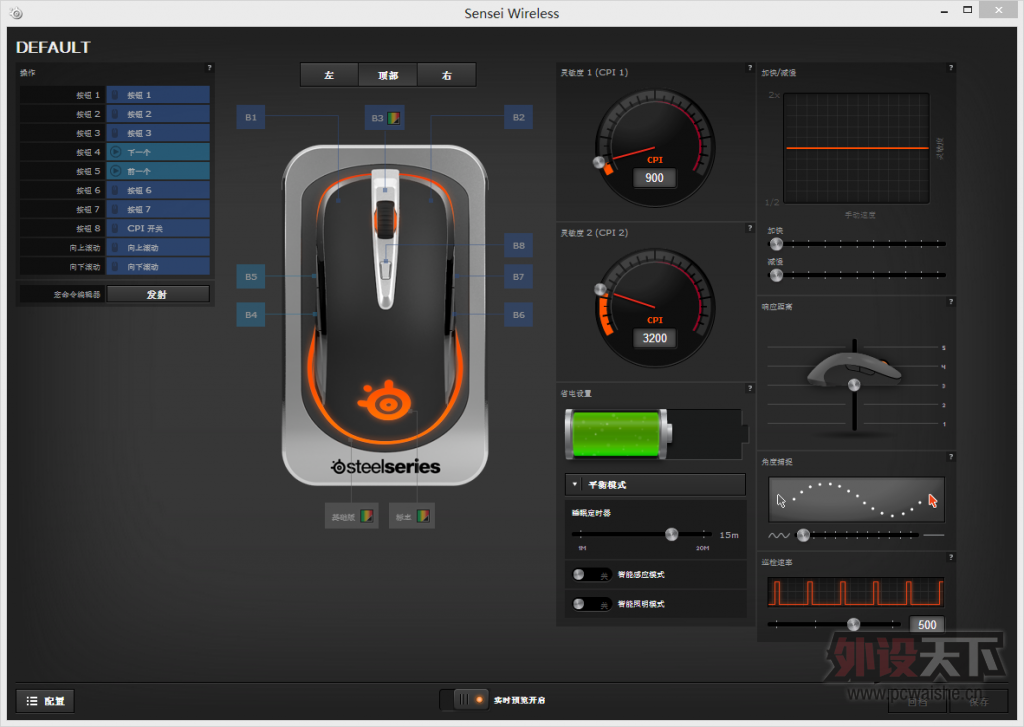Open help for the 操作 actions panel
1024x727 pixels.
click(x=210, y=67)
